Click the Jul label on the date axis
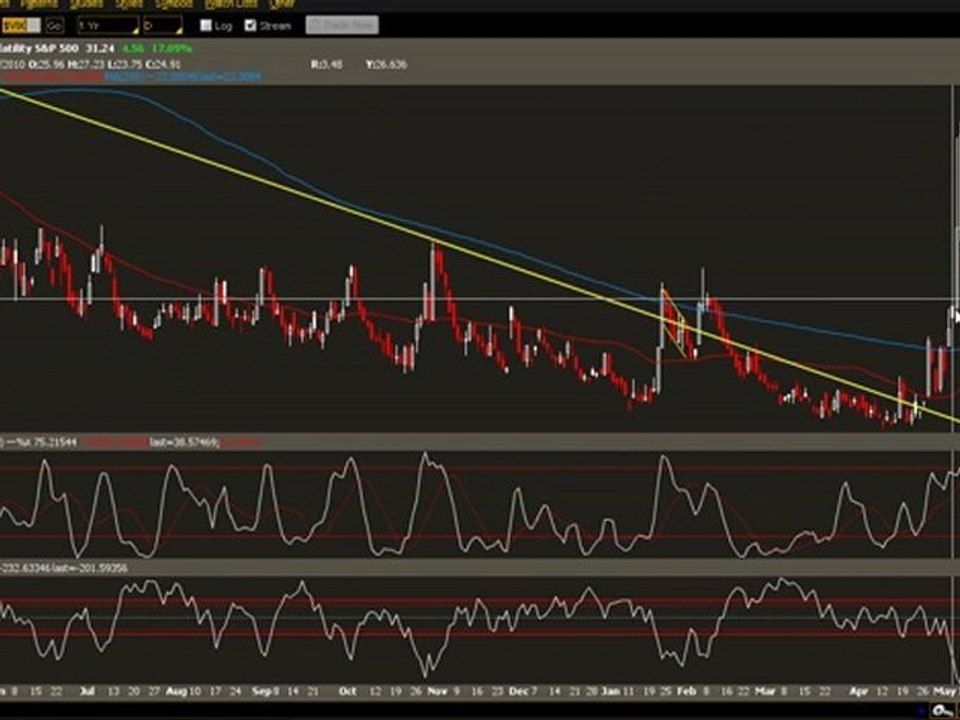The image size is (960, 720). [x=88, y=691]
